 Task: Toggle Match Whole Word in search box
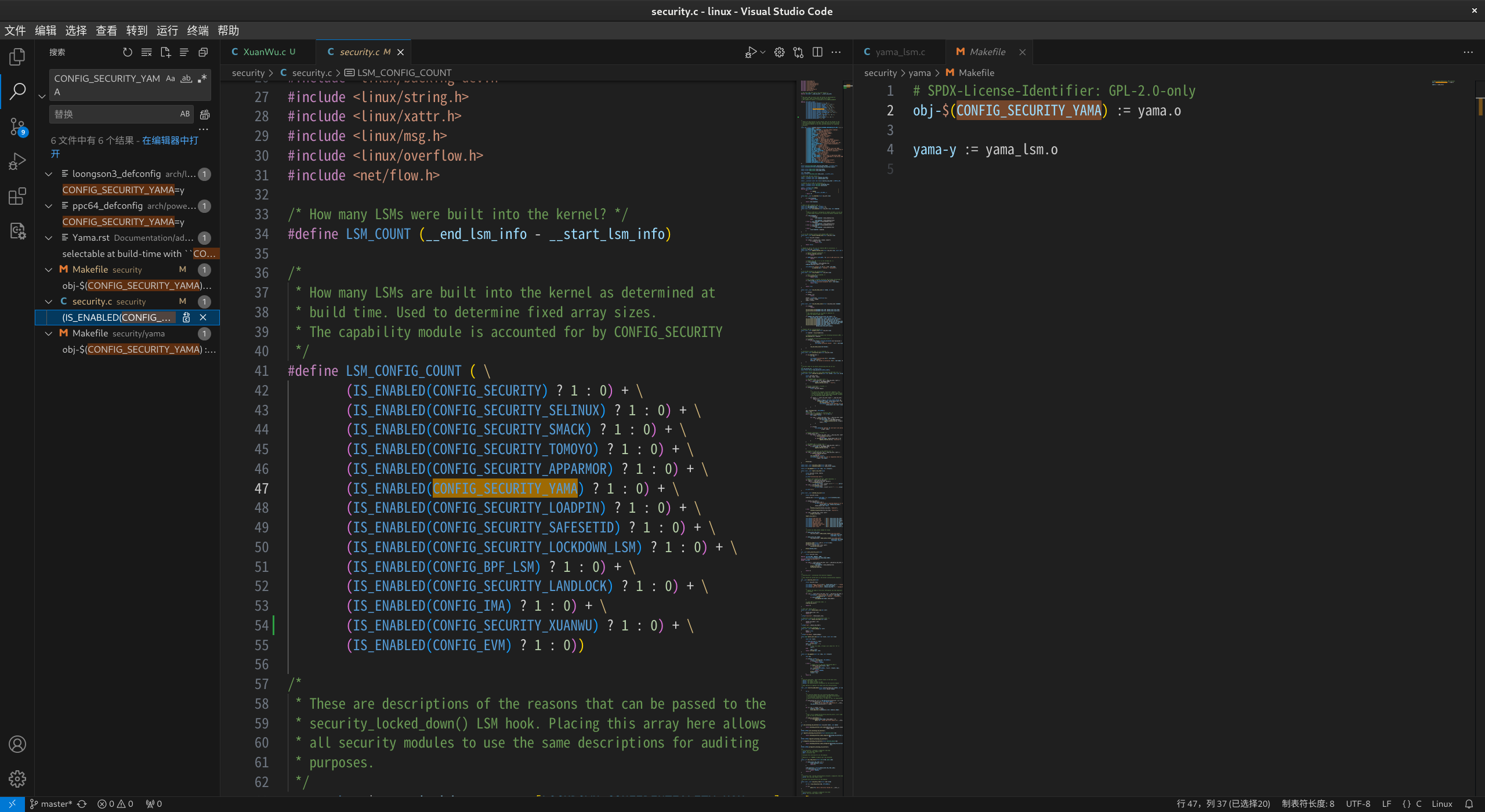click(x=186, y=78)
